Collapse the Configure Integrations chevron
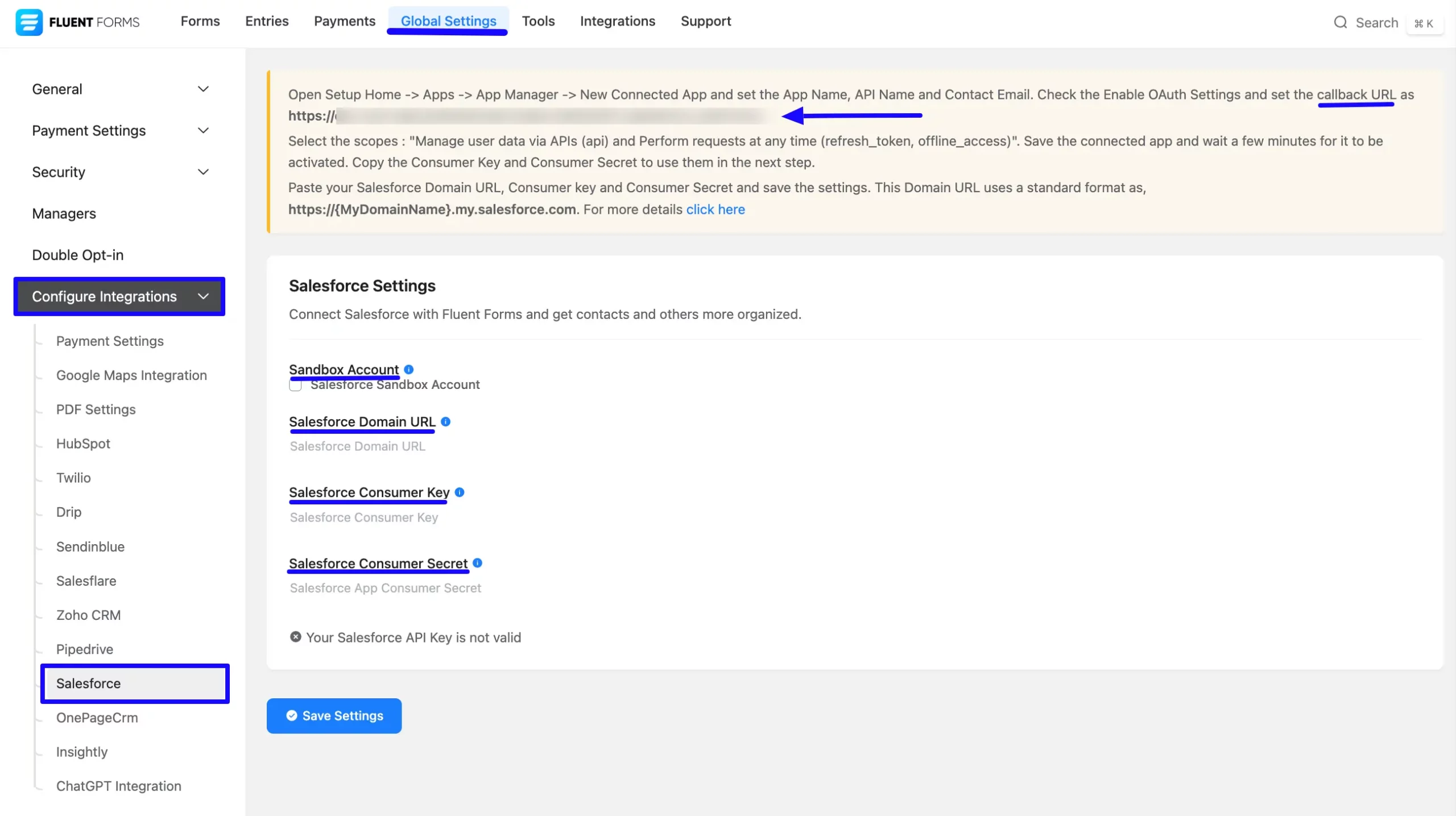Screen dimensions: 1456x816 [x=203, y=297]
